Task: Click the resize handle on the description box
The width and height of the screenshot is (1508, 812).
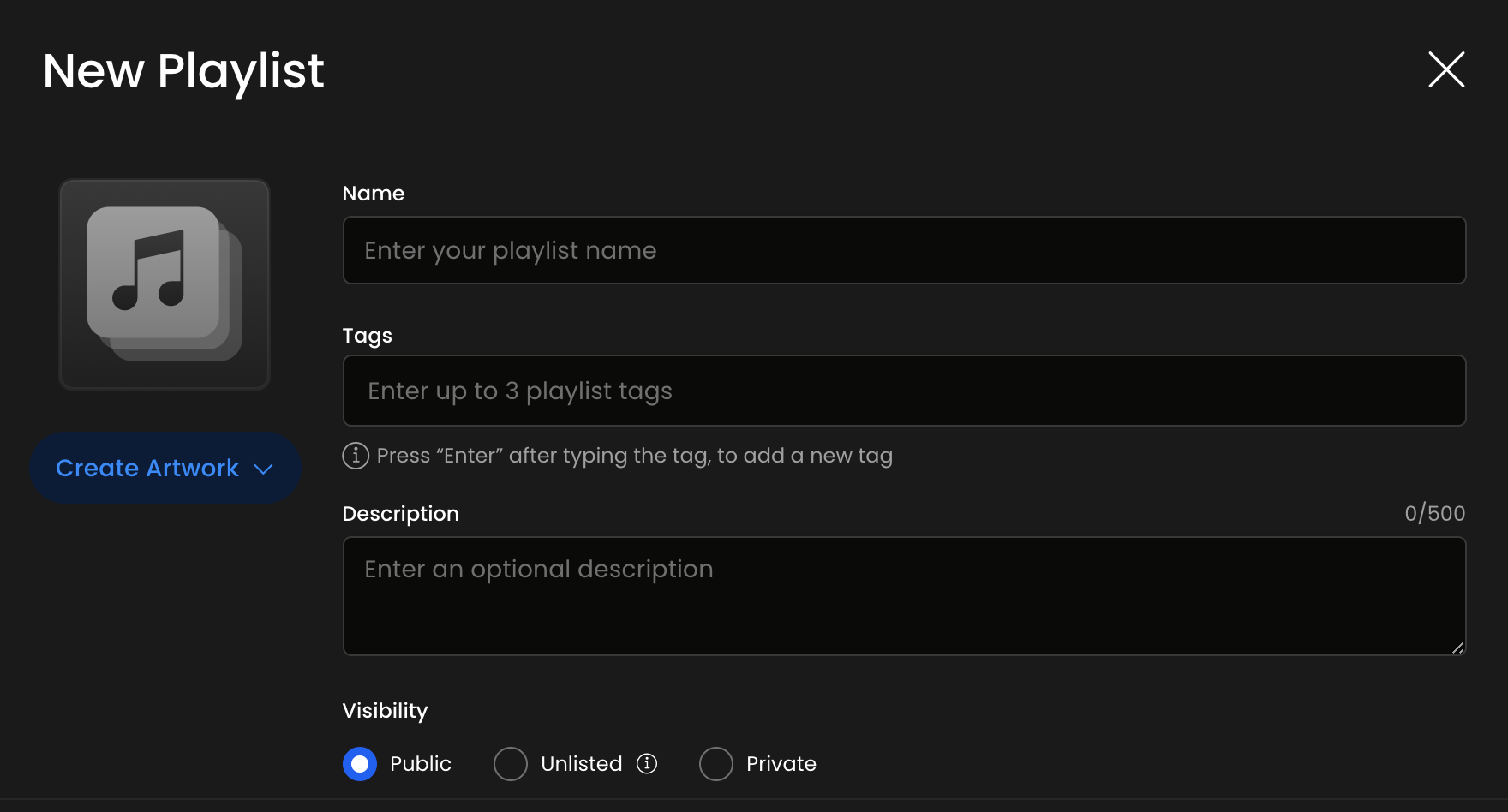Action: coord(1459,649)
